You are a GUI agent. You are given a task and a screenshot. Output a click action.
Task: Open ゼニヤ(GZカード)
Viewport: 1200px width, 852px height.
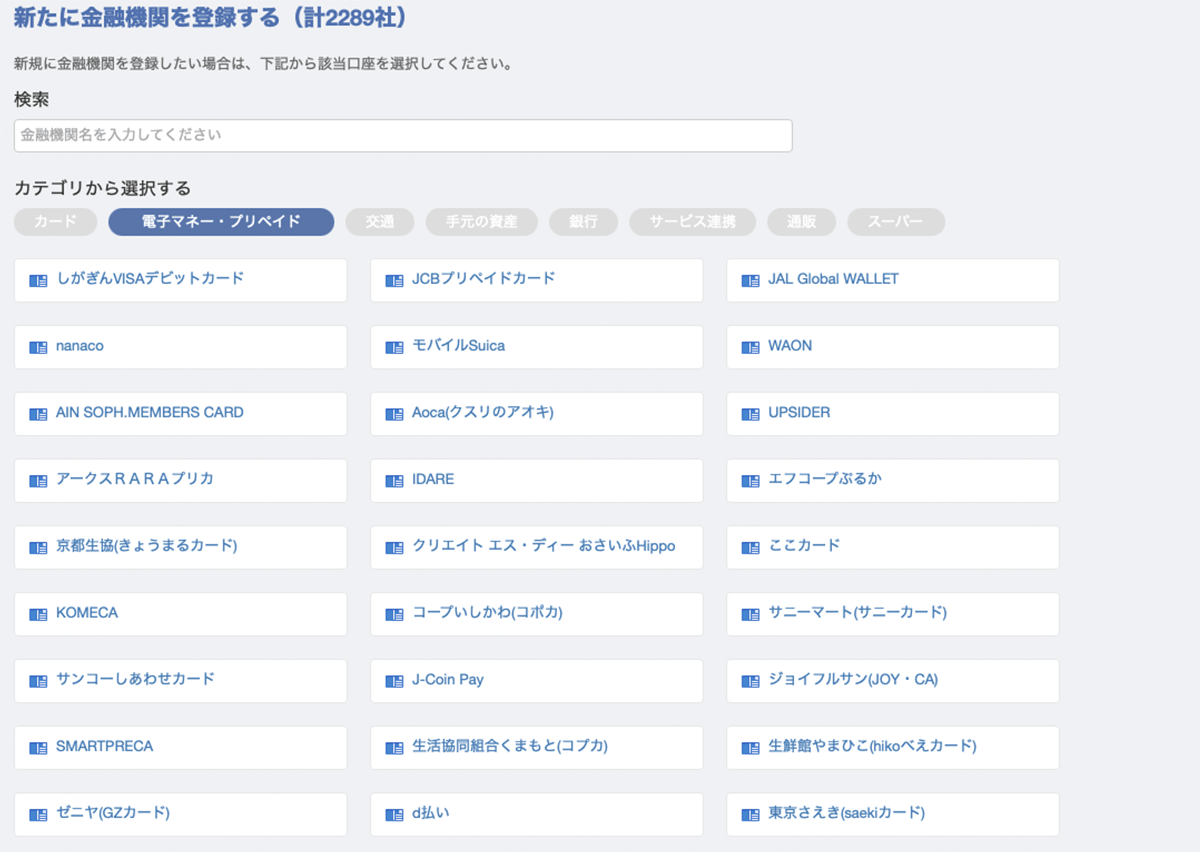(181, 814)
